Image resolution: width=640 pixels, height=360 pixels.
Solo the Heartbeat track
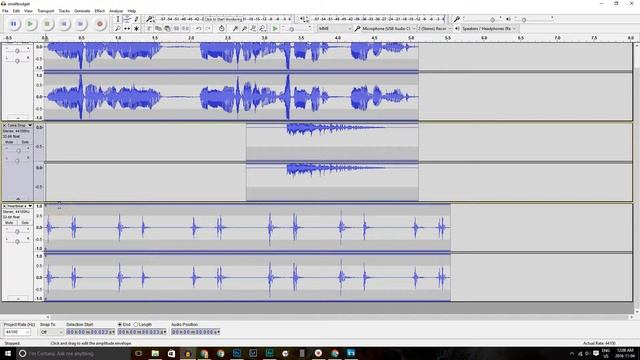coord(25,223)
